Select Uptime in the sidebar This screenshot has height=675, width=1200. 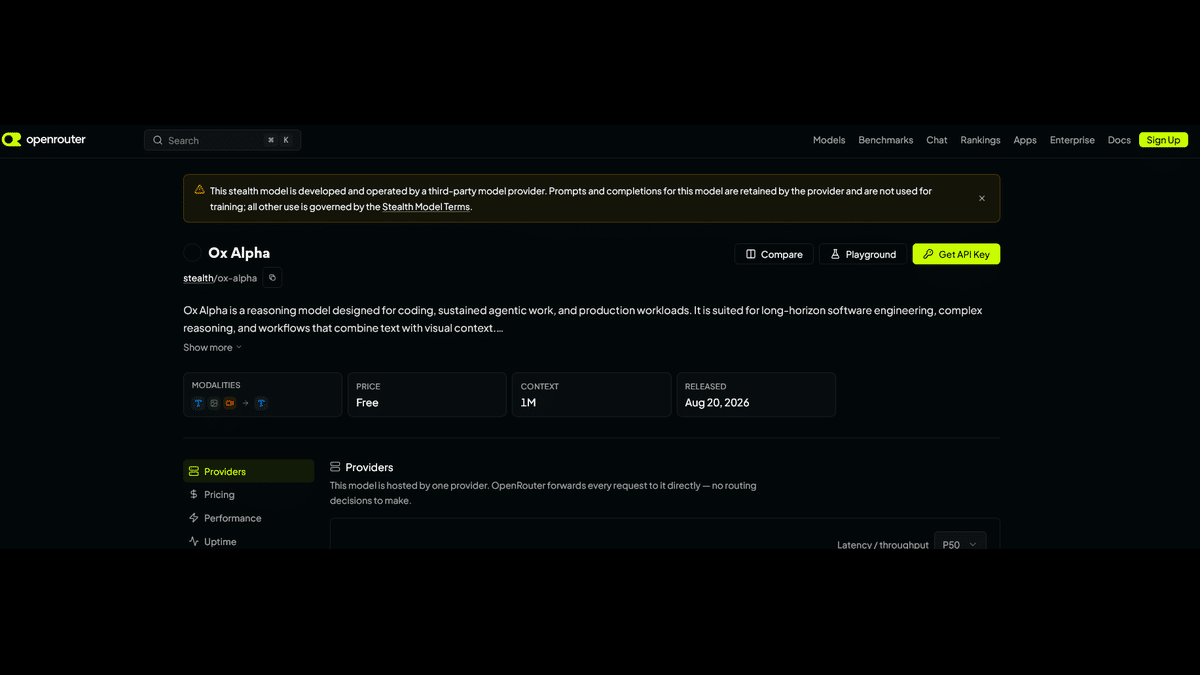248,541
